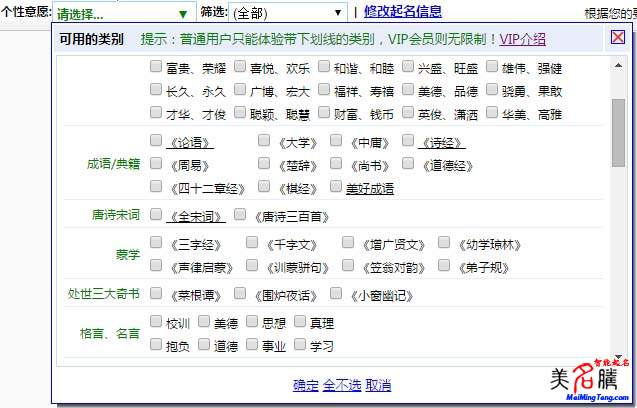
Task: Check the 富贵、荣耀 checkbox
Action: click(156, 67)
